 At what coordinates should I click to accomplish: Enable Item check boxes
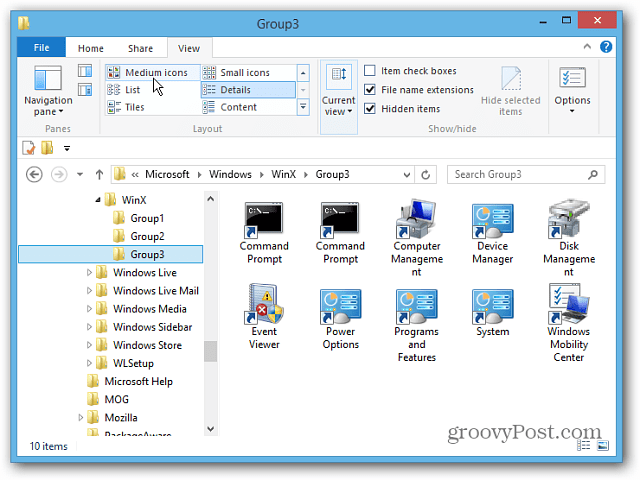point(370,71)
